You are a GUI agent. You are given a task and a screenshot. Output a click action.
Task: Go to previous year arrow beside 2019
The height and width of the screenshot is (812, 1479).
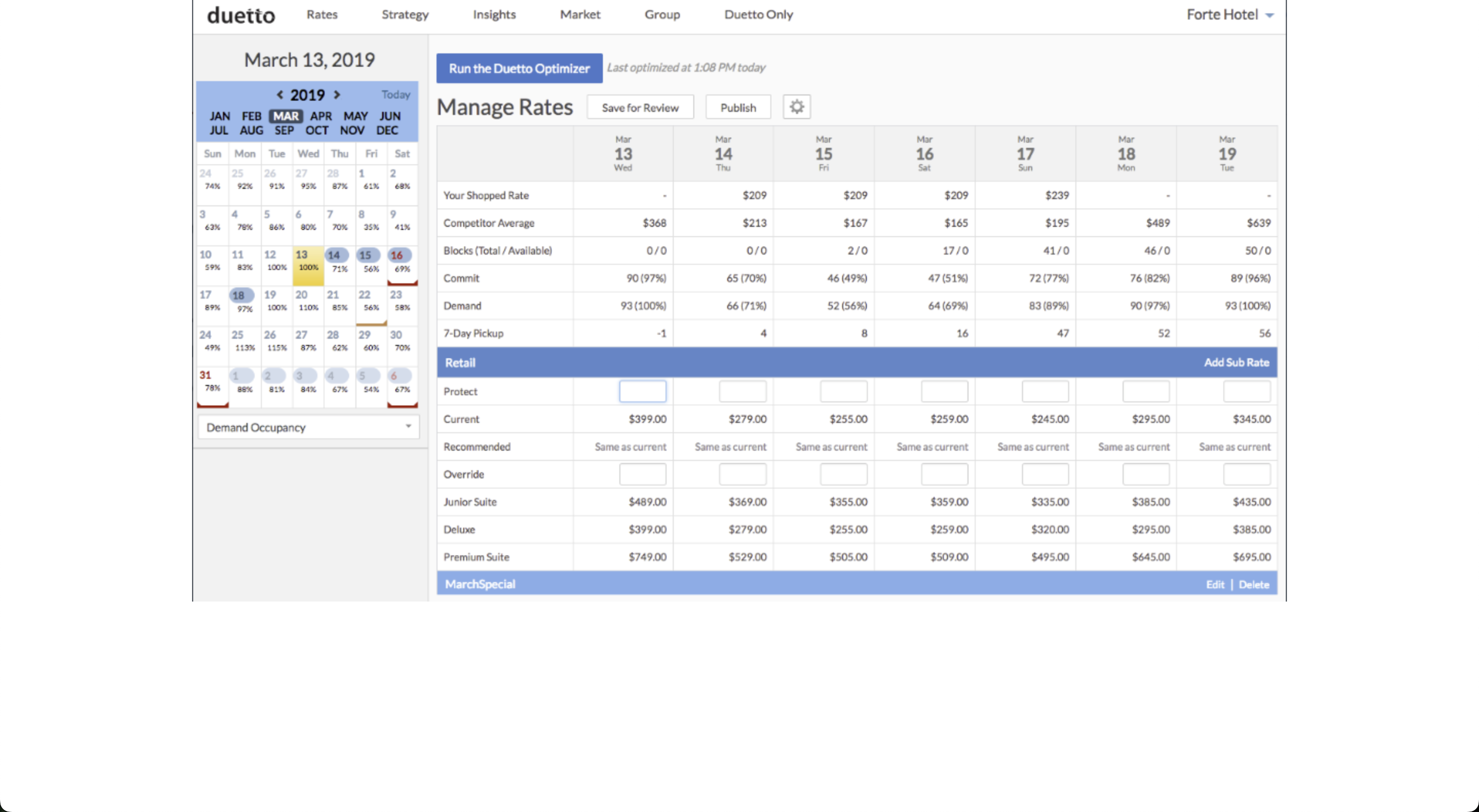pos(279,94)
